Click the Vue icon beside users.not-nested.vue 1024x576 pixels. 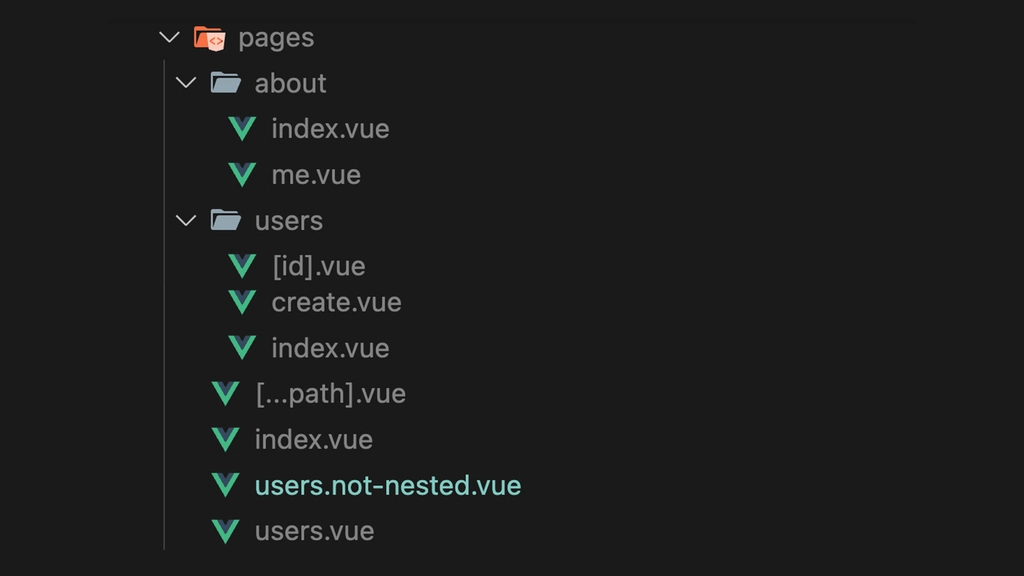pyautogui.click(x=224, y=484)
